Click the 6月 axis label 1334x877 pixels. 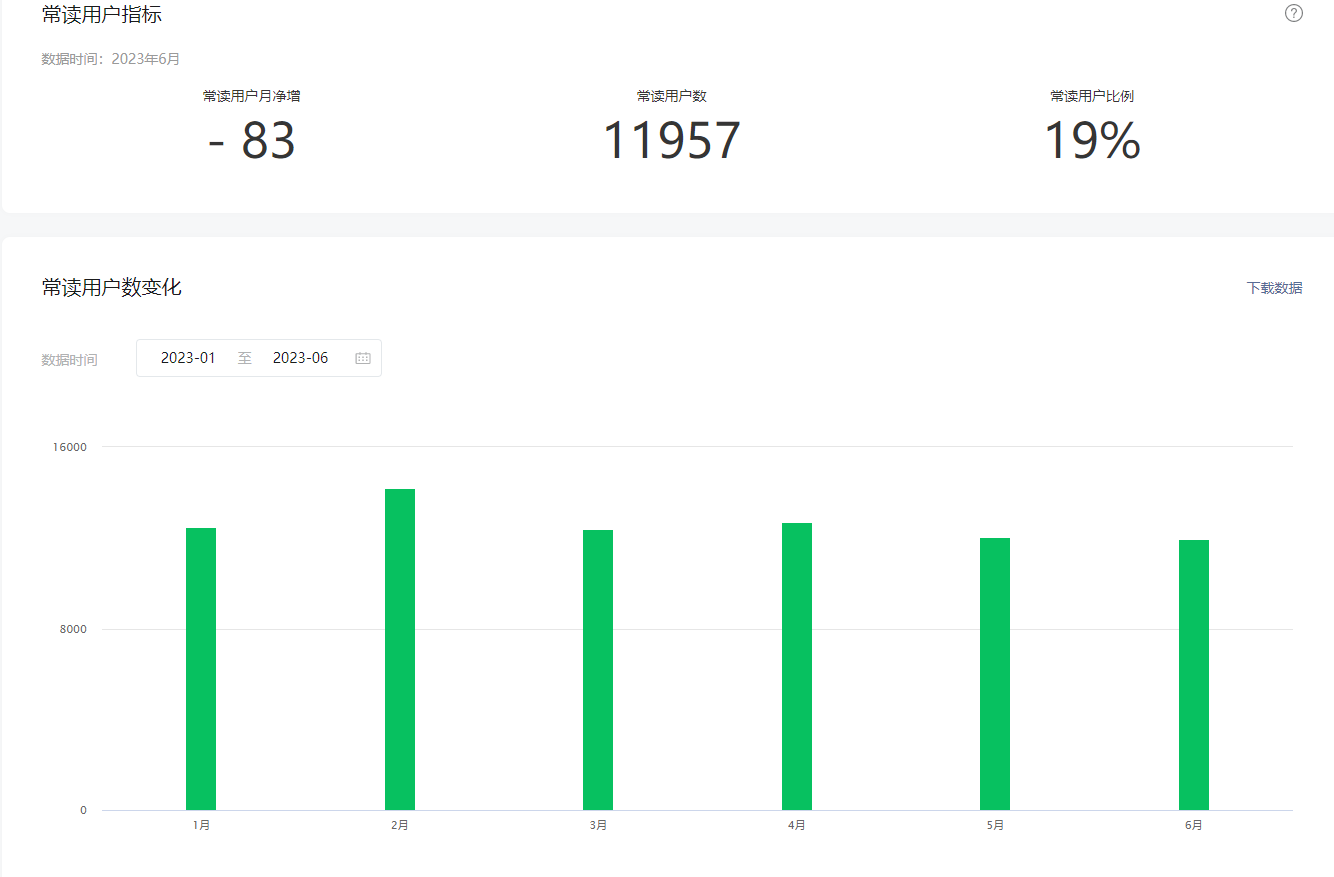point(1194,826)
